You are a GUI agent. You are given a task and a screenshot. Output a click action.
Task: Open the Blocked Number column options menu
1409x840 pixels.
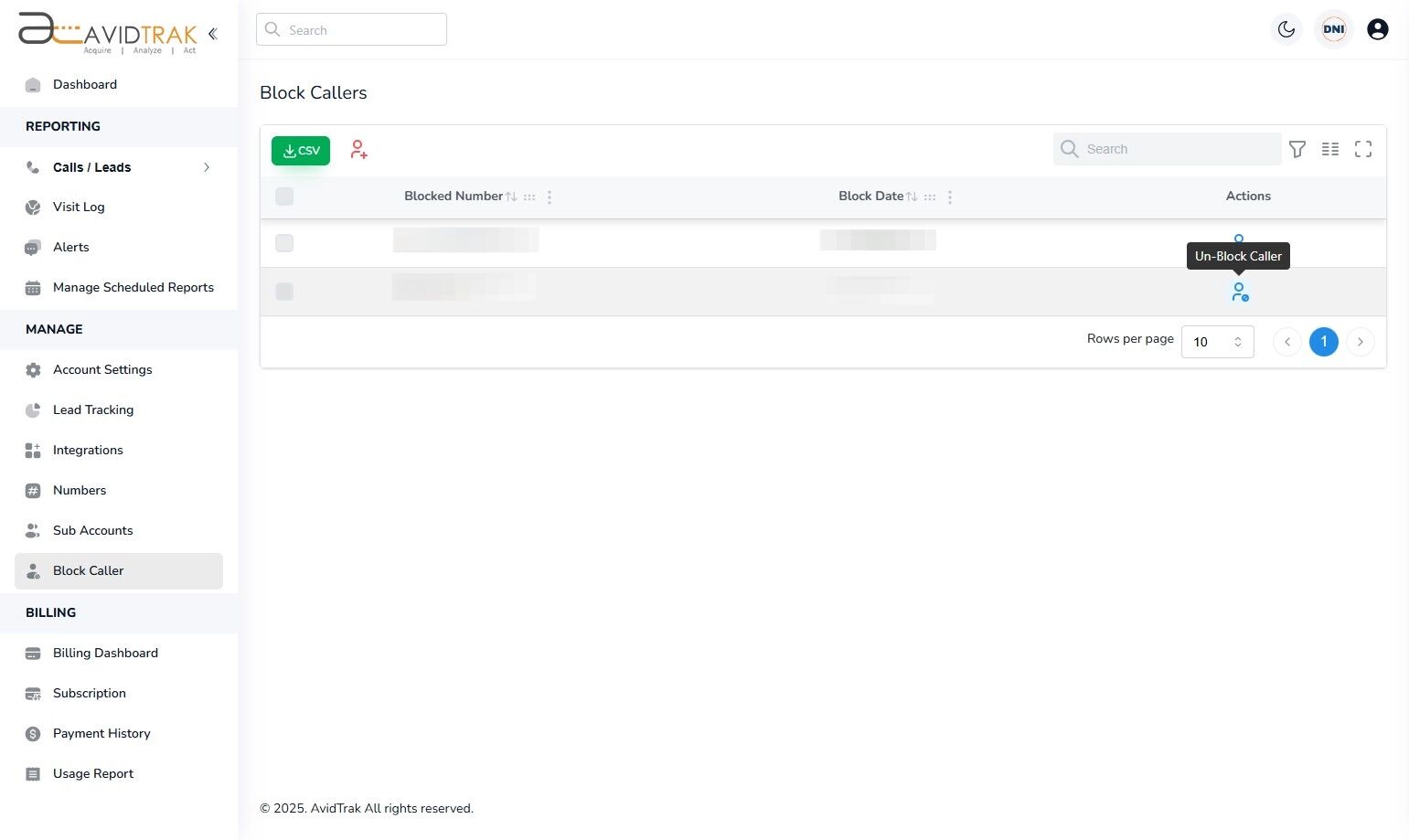click(x=550, y=197)
